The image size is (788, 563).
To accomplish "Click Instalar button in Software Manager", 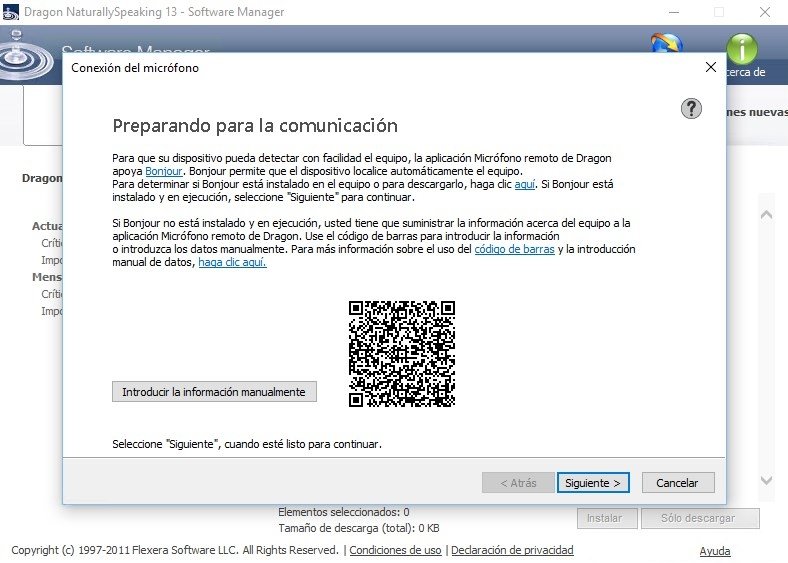I will coord(607,518).
